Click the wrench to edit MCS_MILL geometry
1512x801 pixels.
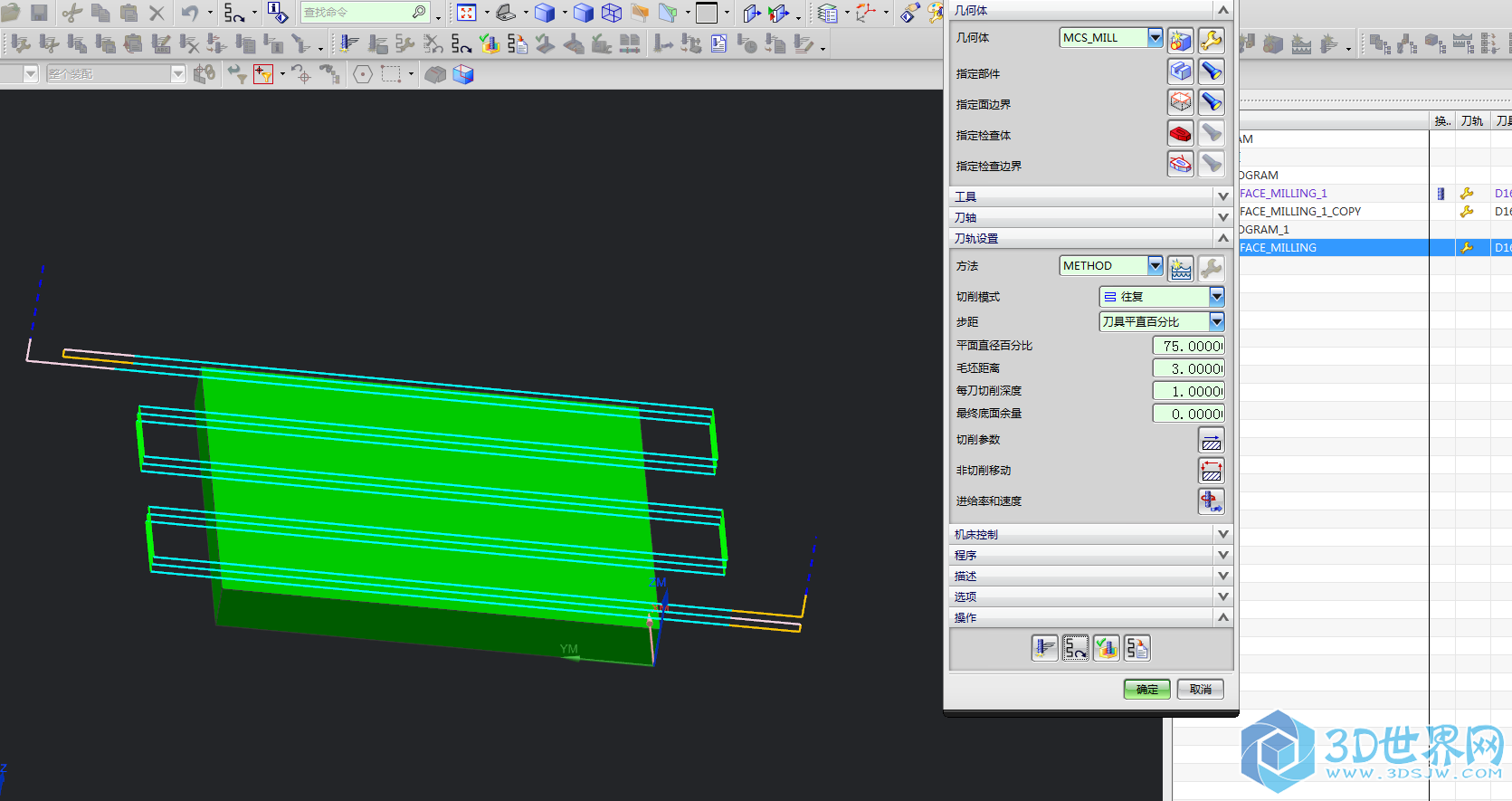click(x=1212, y=40)
